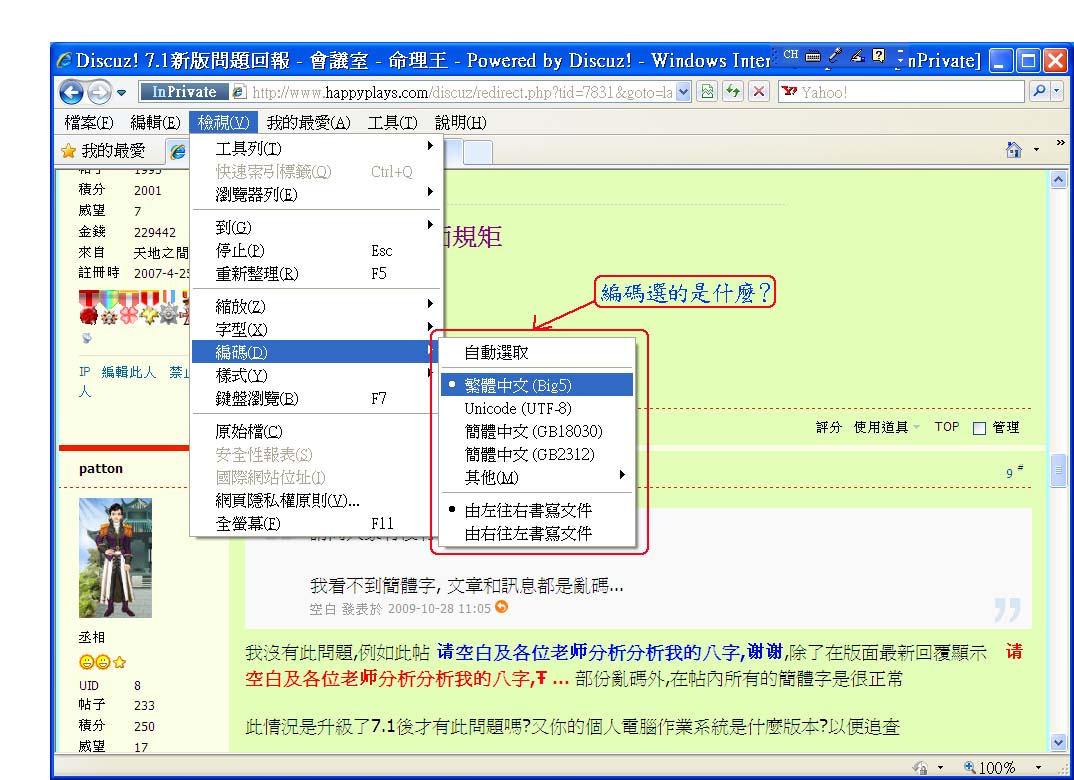
Task: Click the Favorites star icon
Action: click(x=68, y=151)
